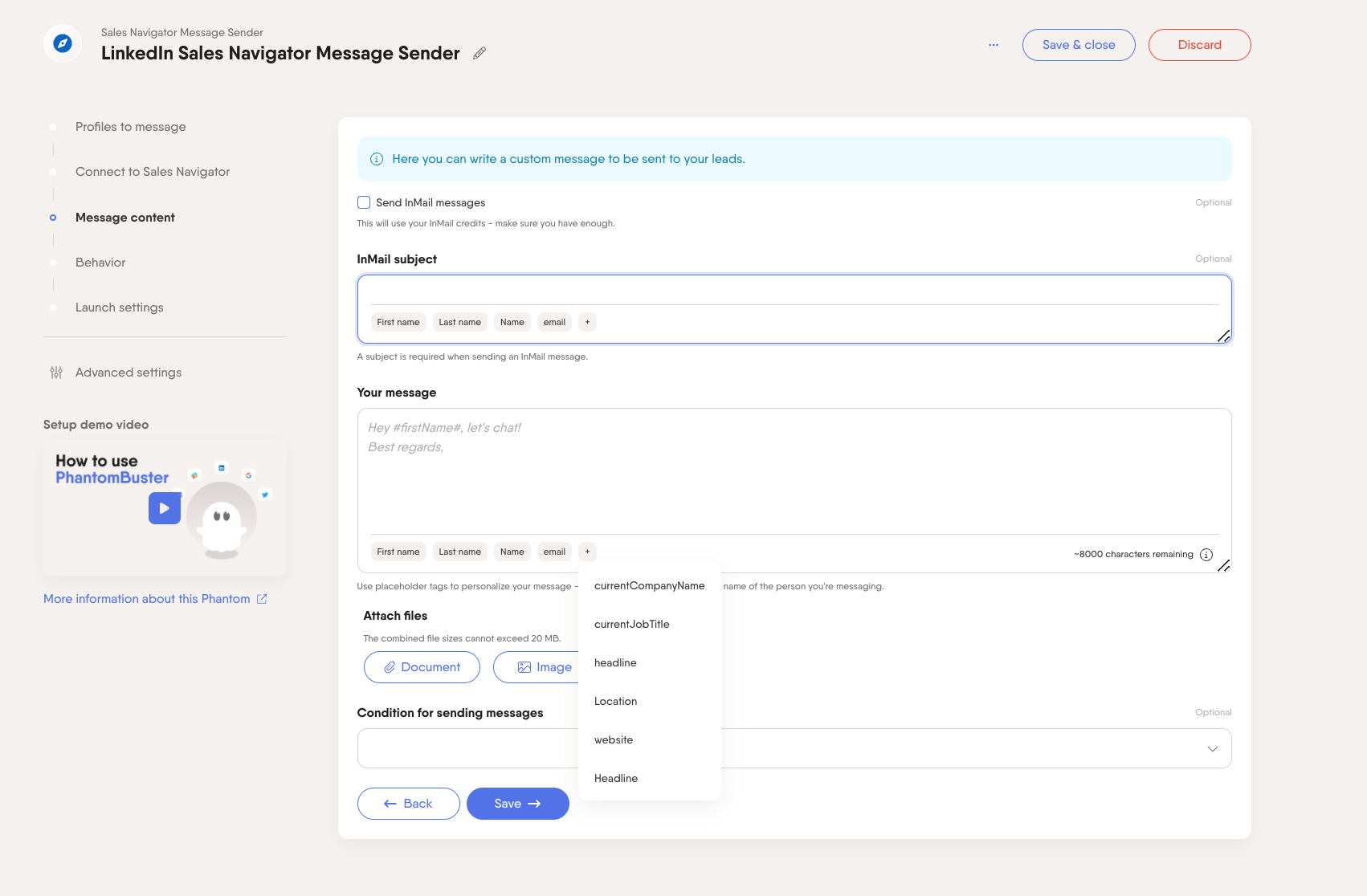Open Advanced settings sliders icon
The image size is (1367, 896).
click(56, 373)
